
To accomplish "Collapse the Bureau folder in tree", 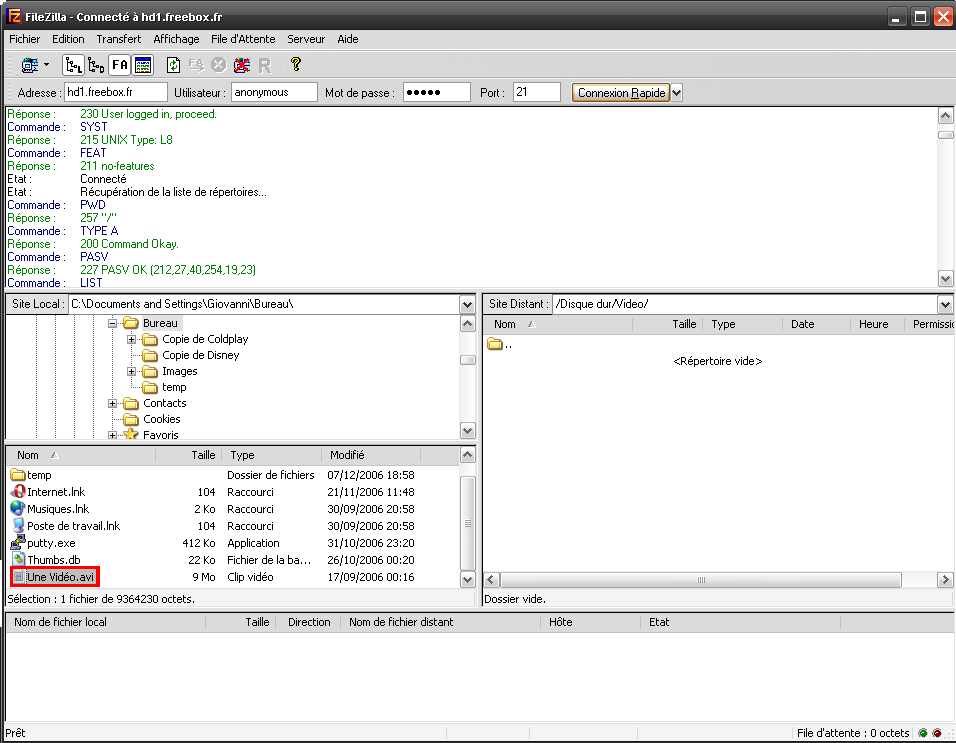I will 112,324.
